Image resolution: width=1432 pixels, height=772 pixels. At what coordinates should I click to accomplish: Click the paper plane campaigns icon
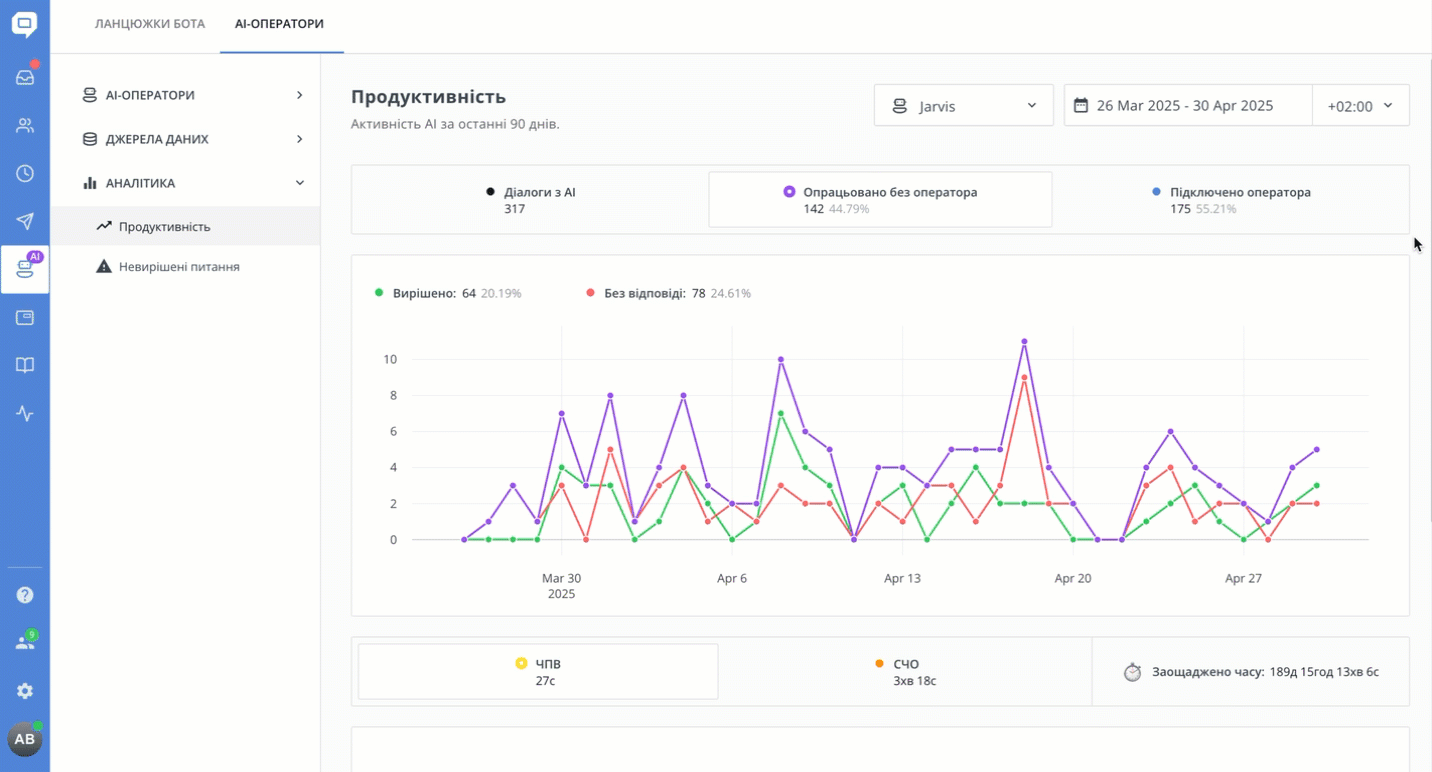[25, 222]
